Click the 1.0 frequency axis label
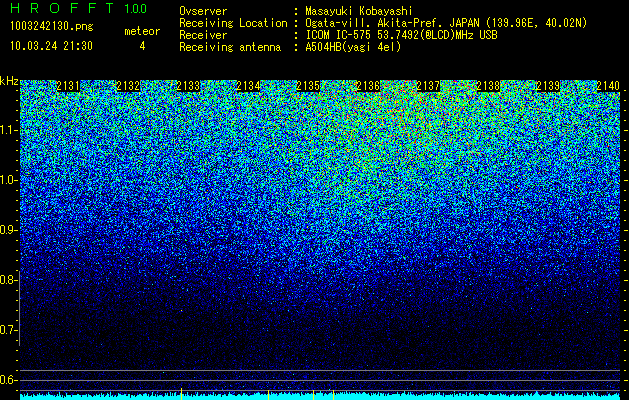Viewport: 629px width, 400px height. [x=7, y=180]
